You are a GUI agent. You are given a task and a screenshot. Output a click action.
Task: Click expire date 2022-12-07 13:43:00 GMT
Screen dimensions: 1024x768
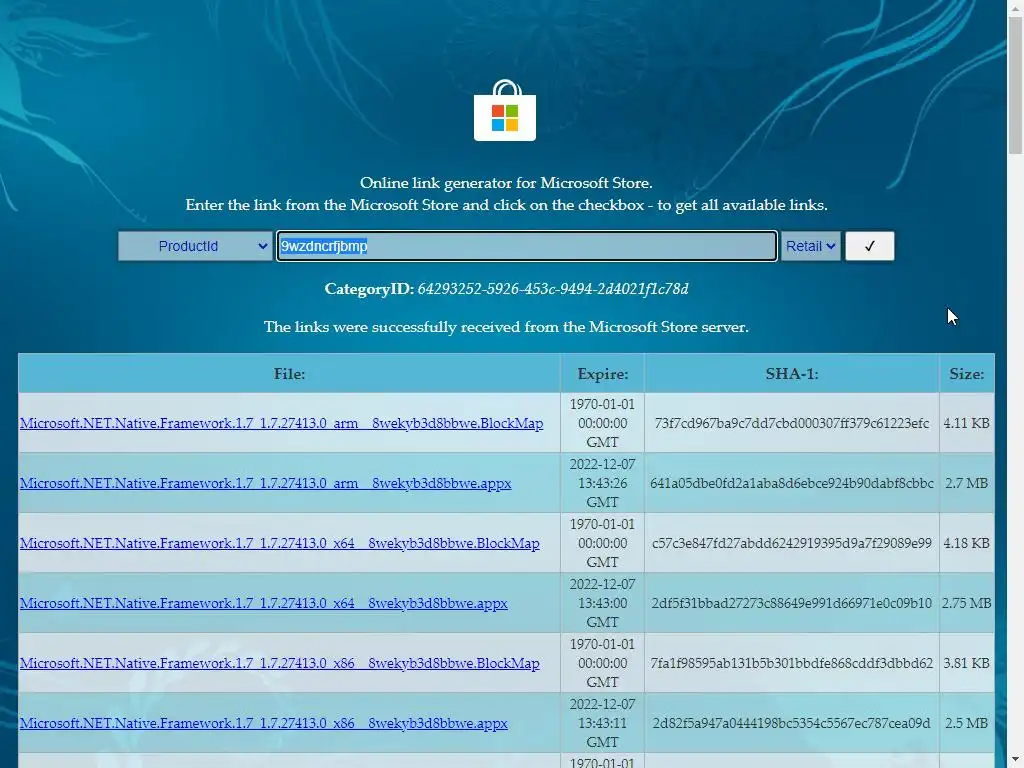(x=602, y=603)
